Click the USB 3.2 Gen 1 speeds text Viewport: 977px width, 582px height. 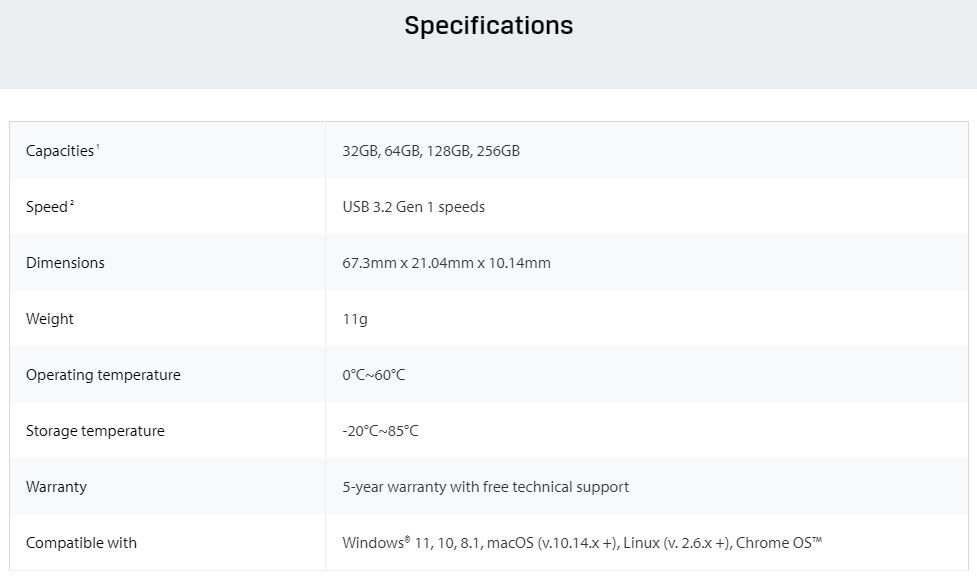click(413, 207)
